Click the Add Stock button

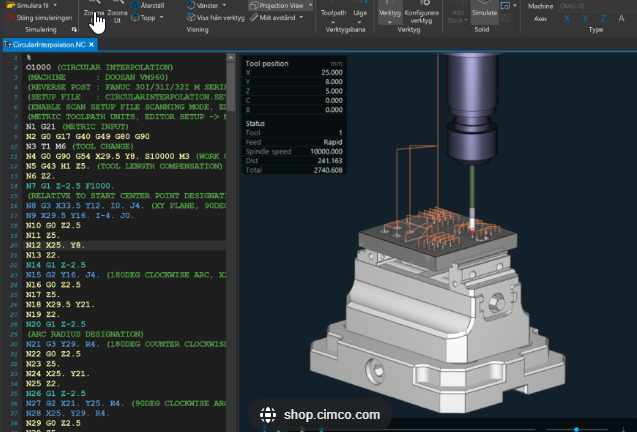click(457, 12)
